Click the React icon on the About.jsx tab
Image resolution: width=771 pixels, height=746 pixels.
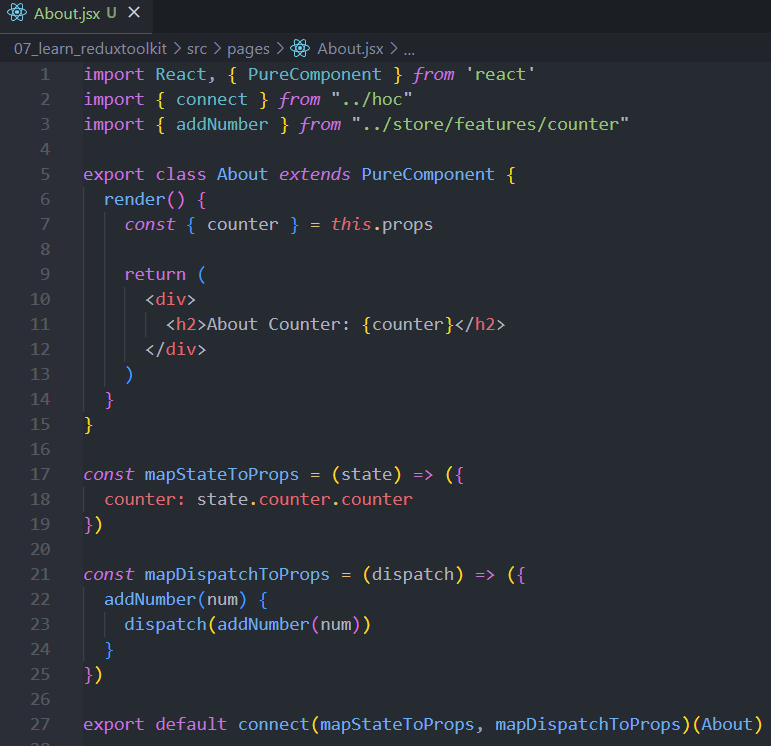[x=17, y=13]
